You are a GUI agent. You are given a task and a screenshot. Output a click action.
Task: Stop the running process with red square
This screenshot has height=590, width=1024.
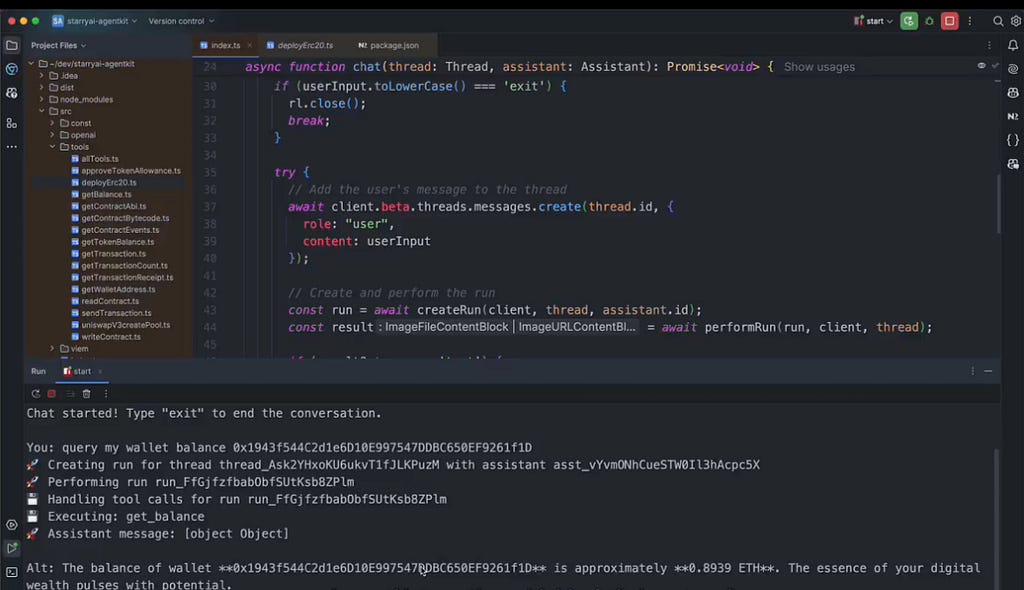tap(950, 21)
